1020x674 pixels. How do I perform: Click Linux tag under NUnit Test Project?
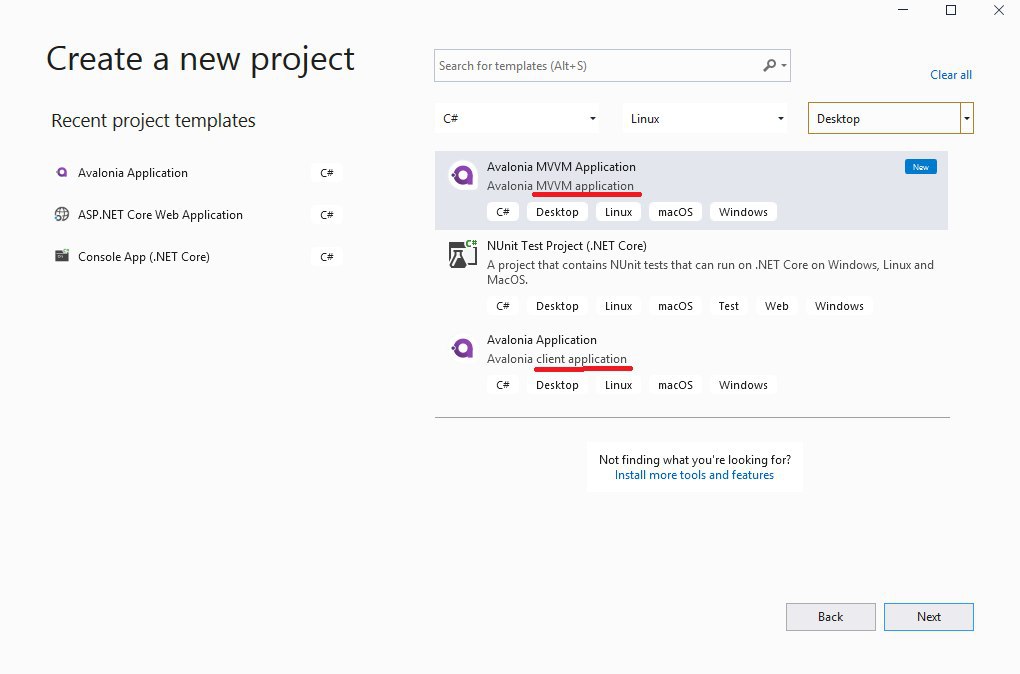click(x=618, y=306)
